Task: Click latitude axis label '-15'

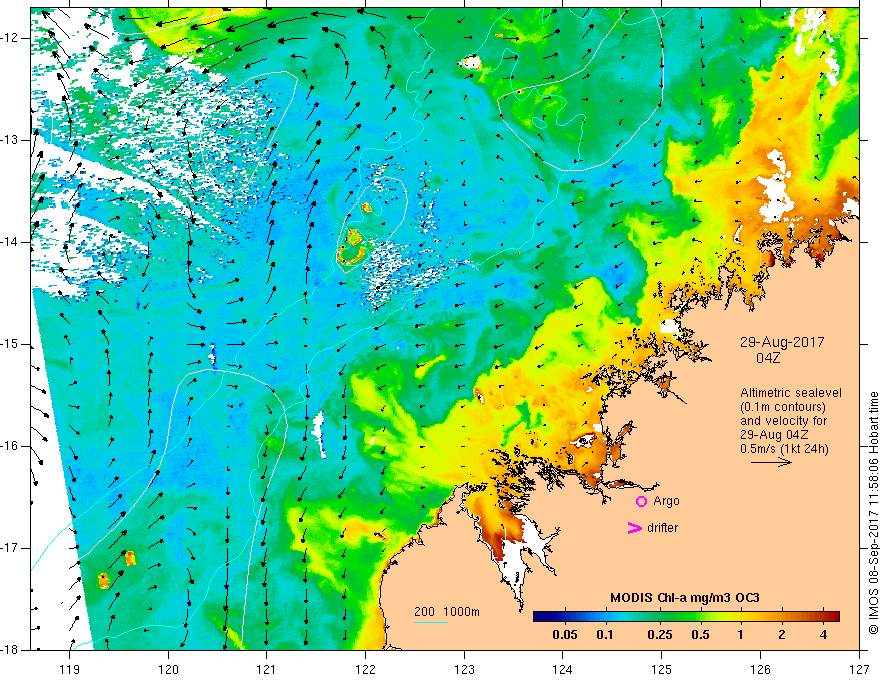Action: click(11, 344)
